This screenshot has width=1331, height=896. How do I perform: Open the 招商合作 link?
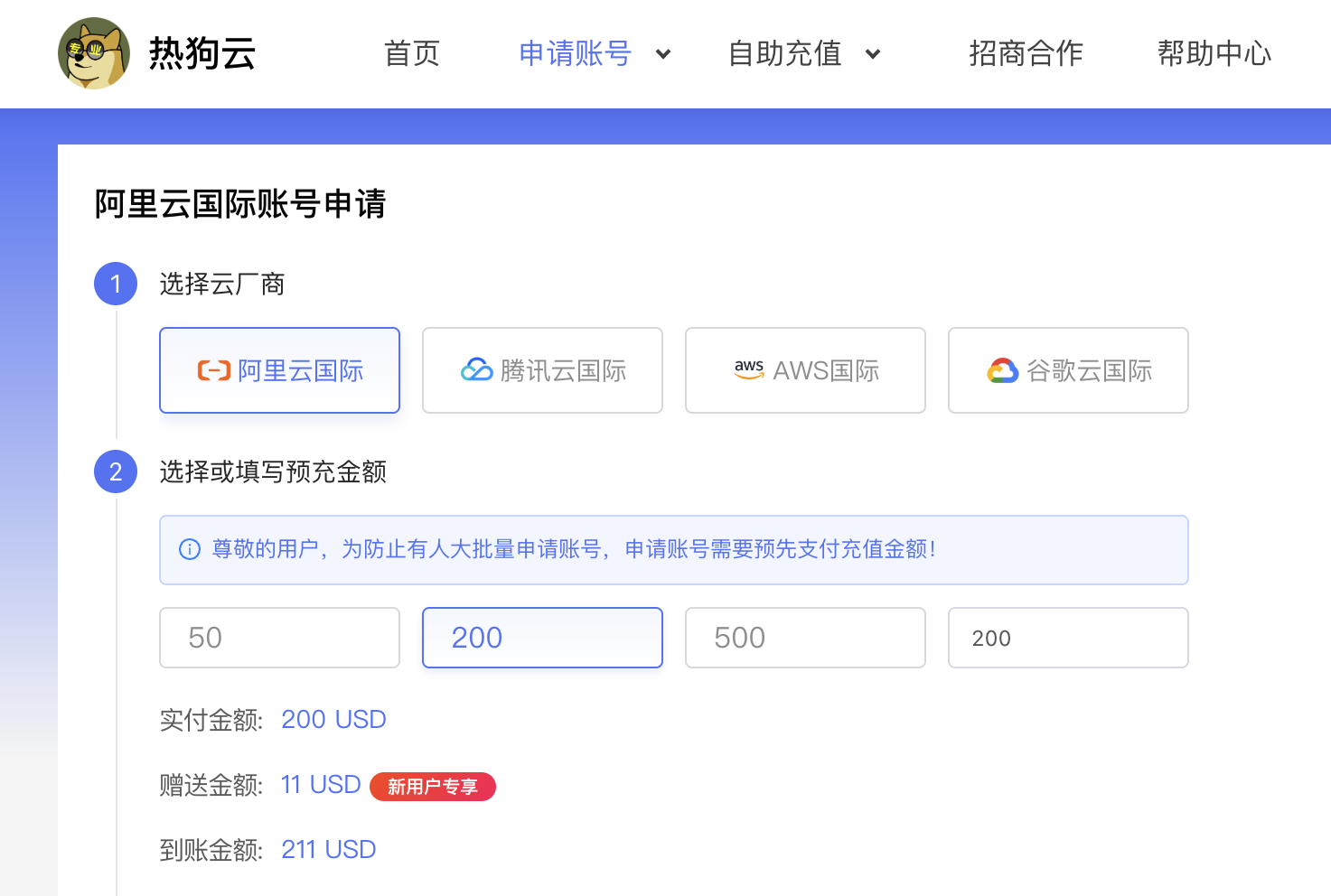click(x=1026, y=53)
